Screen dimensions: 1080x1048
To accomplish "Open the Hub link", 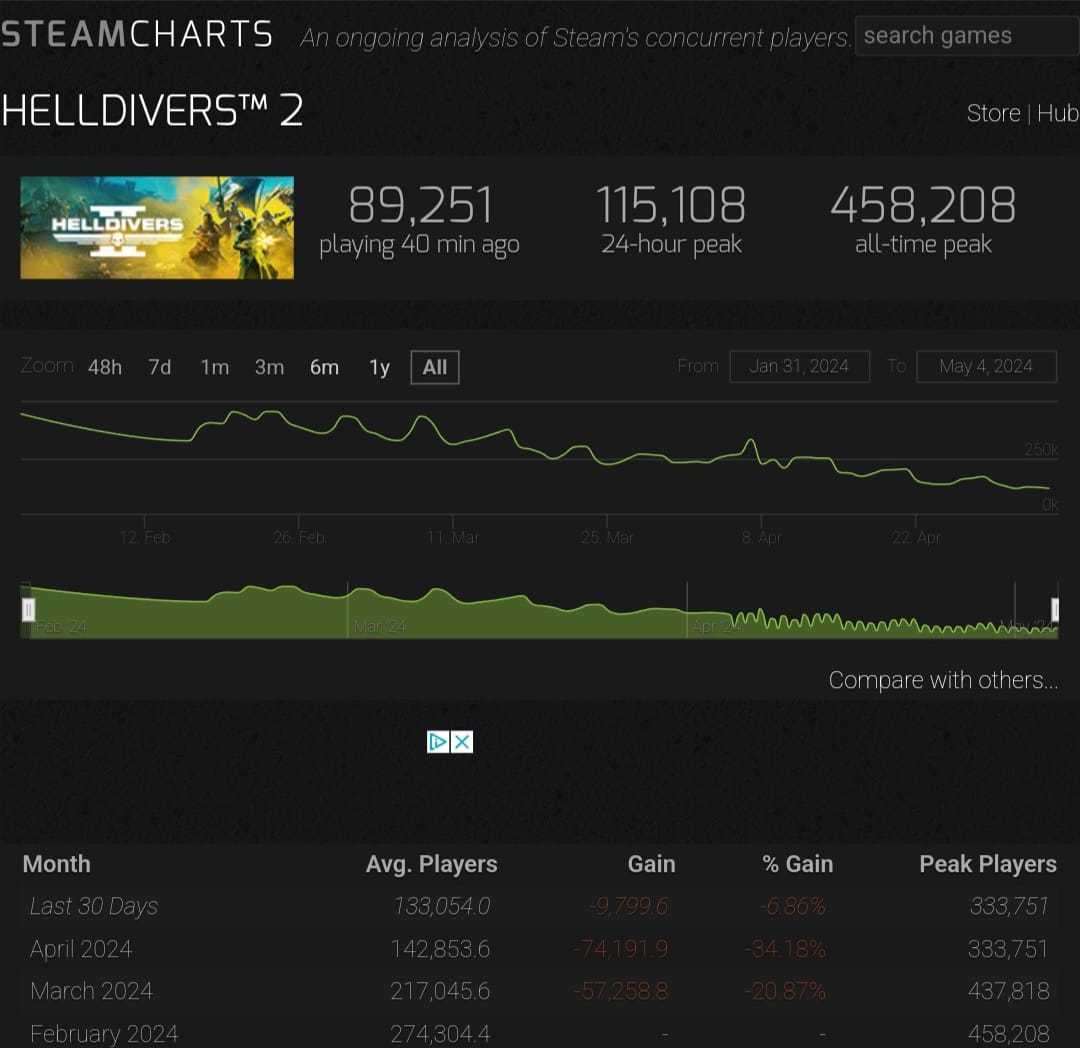I will (1058, 113).
